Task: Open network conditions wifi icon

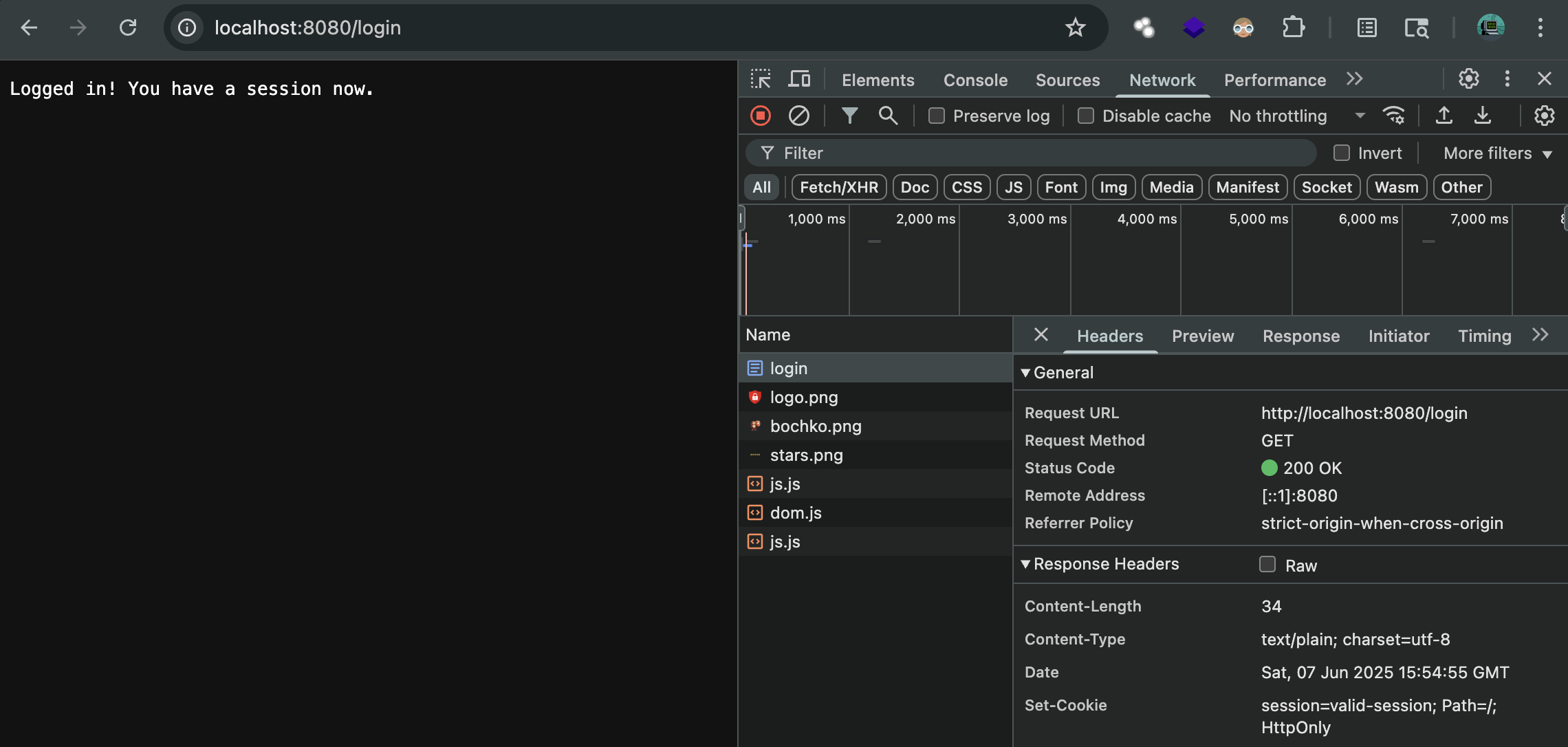Action: [x=1394, y=116]
